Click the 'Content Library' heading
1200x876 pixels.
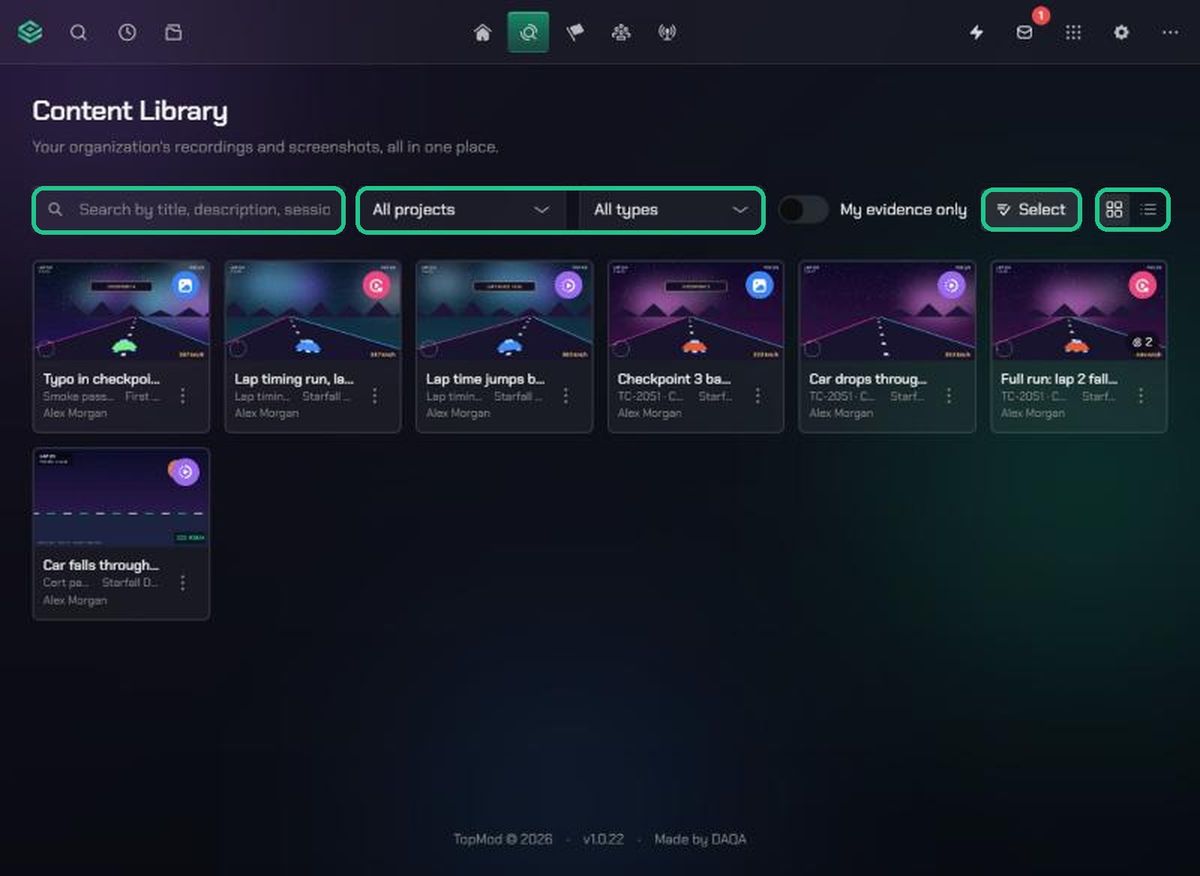(x=130, y=111)
